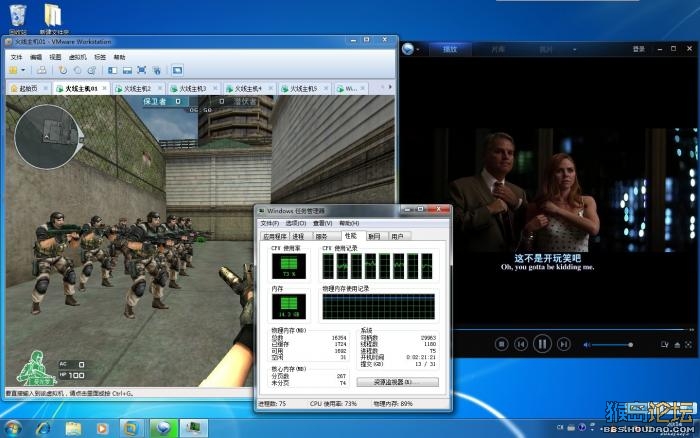Mute sound with the speaker icon
The image size is (700, 438).
pos(587,345)
